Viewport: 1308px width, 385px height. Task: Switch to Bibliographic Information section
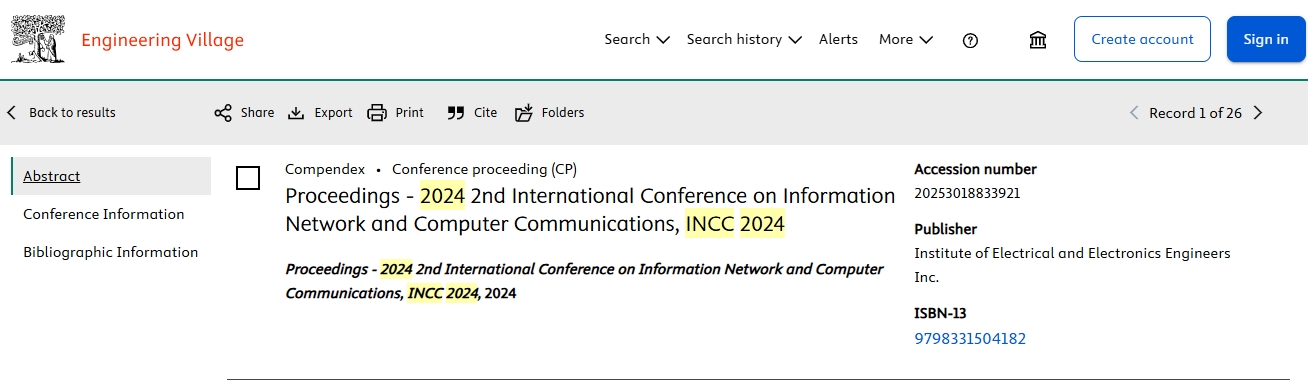point(111,252)
